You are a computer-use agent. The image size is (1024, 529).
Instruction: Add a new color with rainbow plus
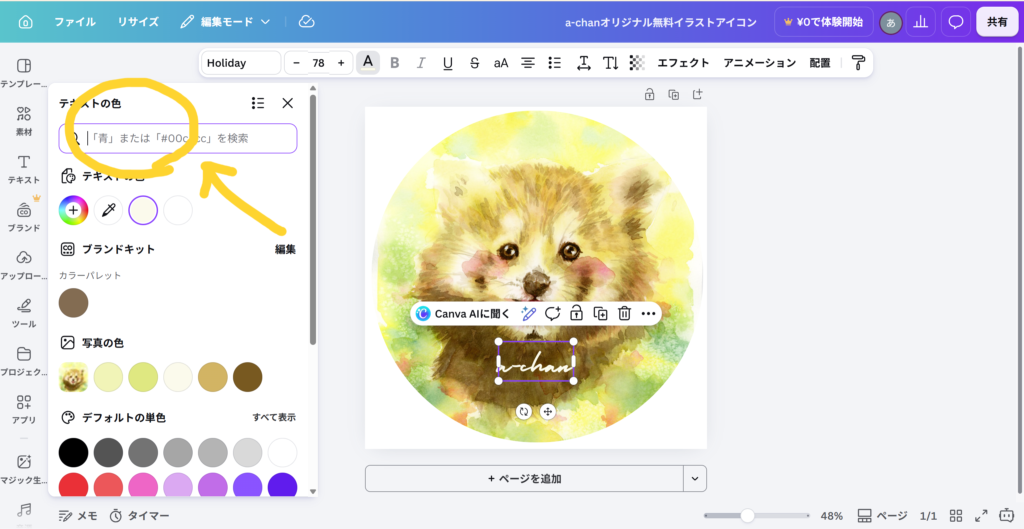(73, 210)
